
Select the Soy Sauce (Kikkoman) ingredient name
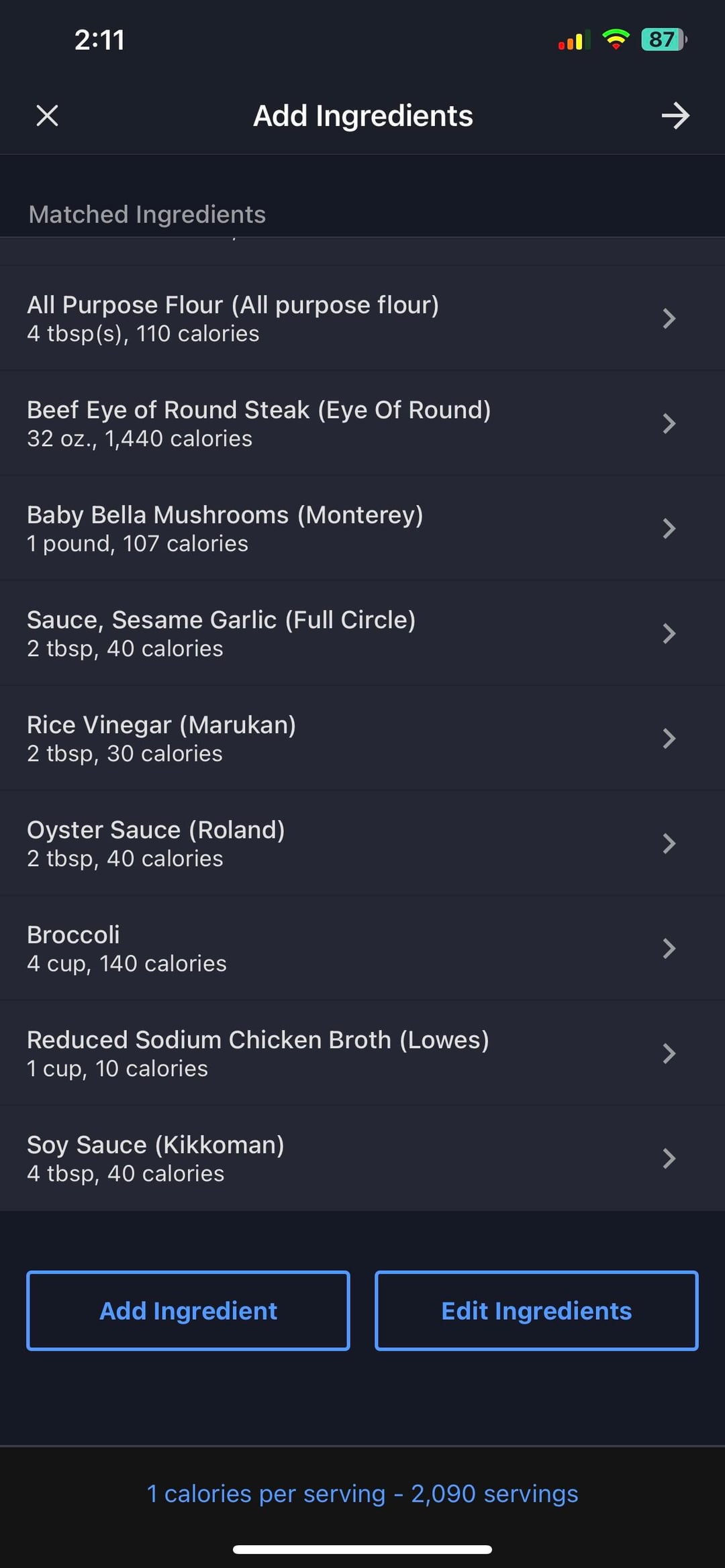tap(156, 1145)
